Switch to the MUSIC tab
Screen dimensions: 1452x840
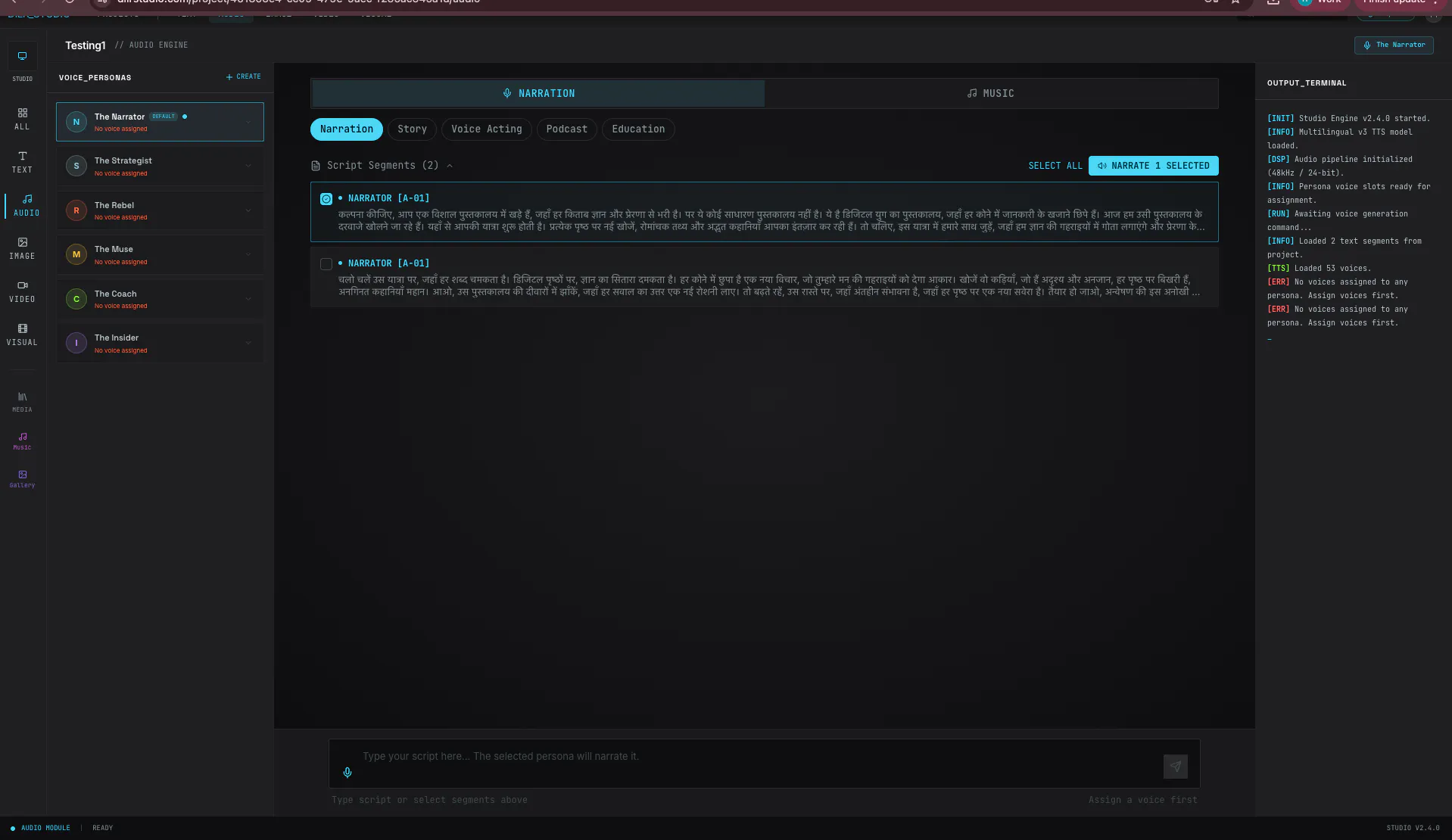(991, 93)
